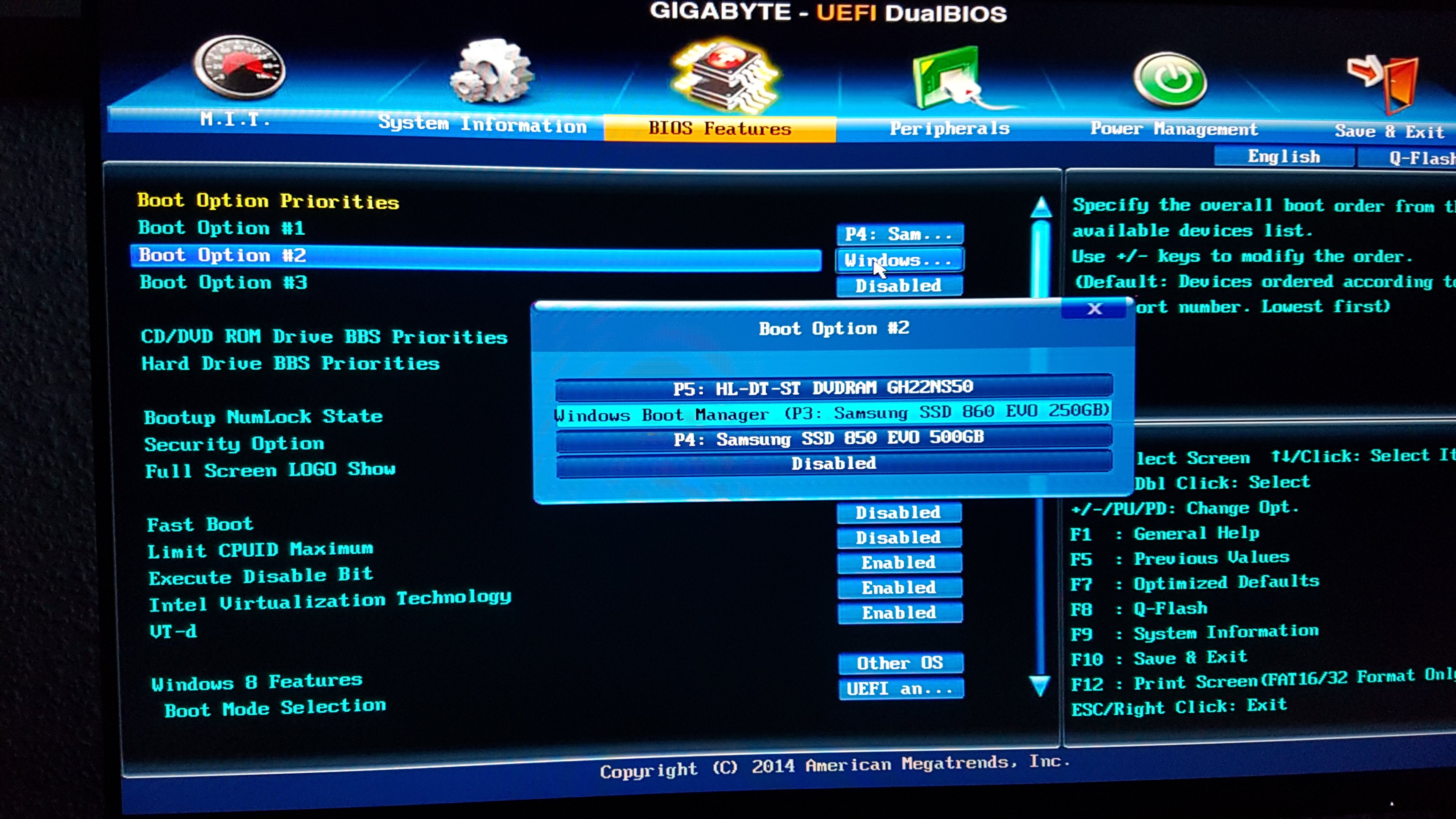Open the Hard Drive BBS Priorities submenu
The height and width of the screenshot is (819, 1456).
[290, 364]
